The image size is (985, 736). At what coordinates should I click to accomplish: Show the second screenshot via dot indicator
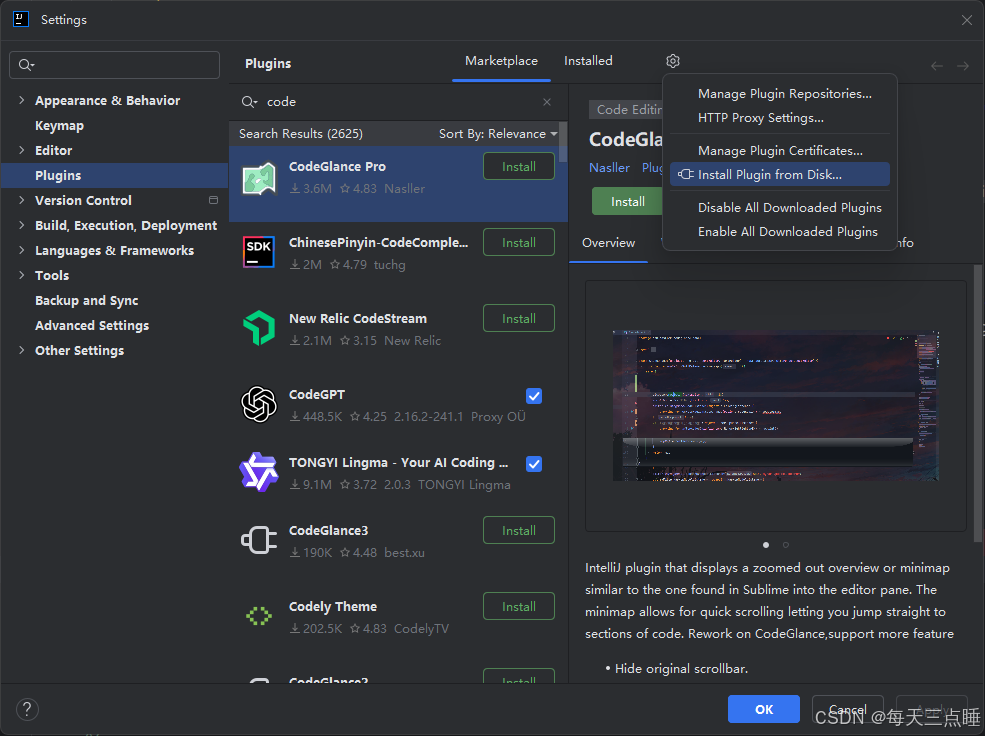click(785, 545)
